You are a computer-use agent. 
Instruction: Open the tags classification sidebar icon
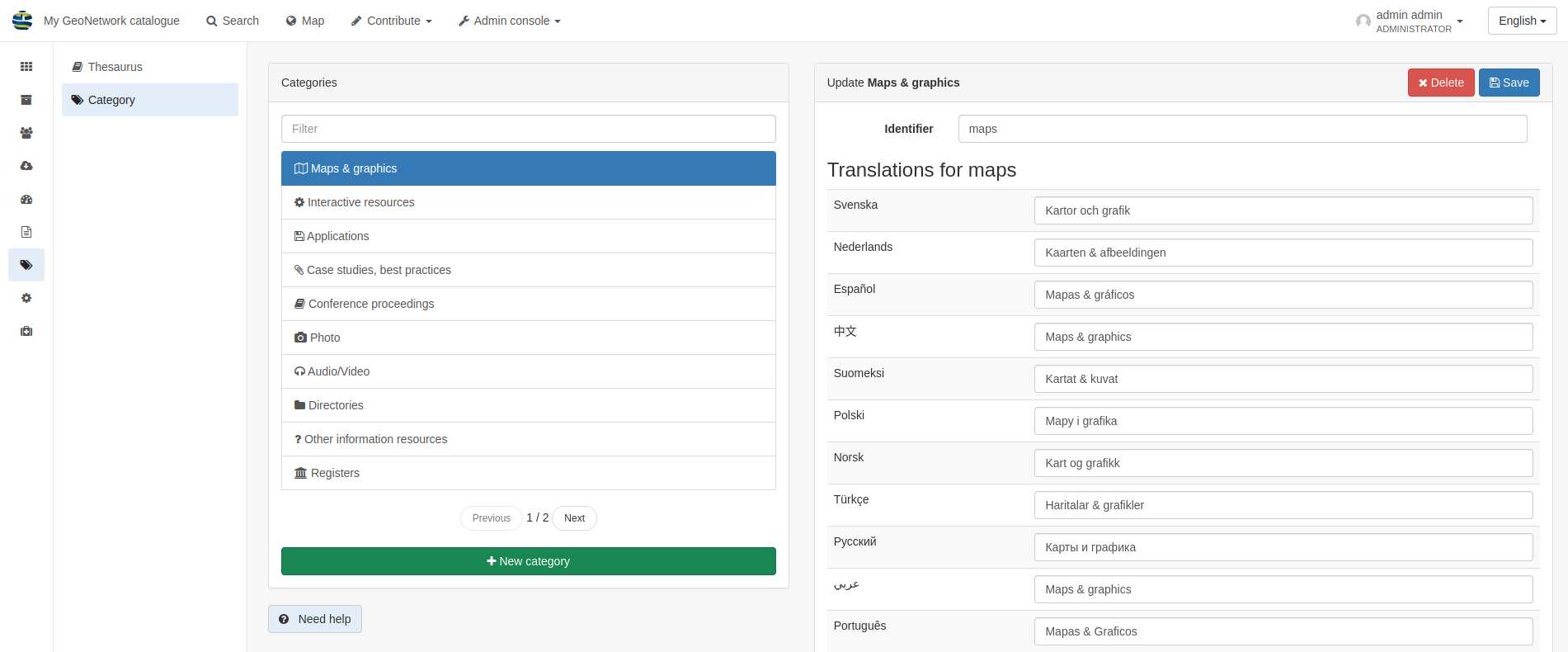26,265
